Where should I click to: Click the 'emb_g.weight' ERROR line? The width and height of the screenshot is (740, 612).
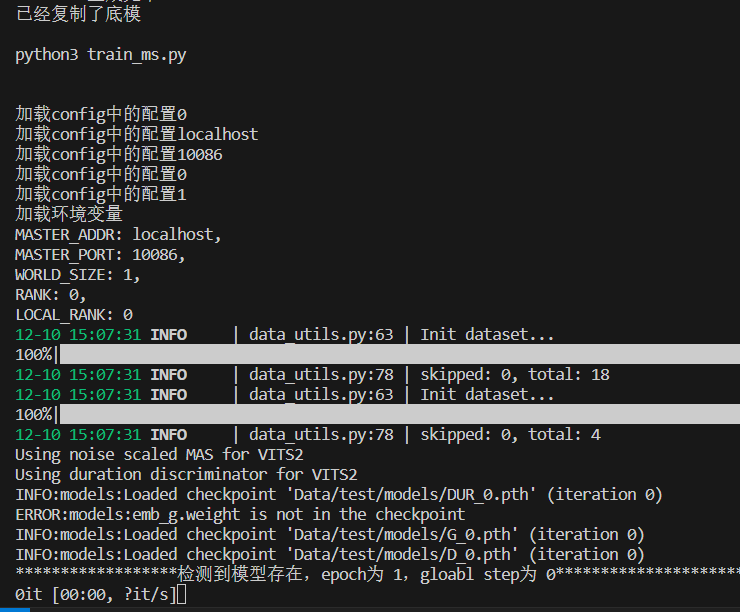pyautogui.click(x=240, y=514)
